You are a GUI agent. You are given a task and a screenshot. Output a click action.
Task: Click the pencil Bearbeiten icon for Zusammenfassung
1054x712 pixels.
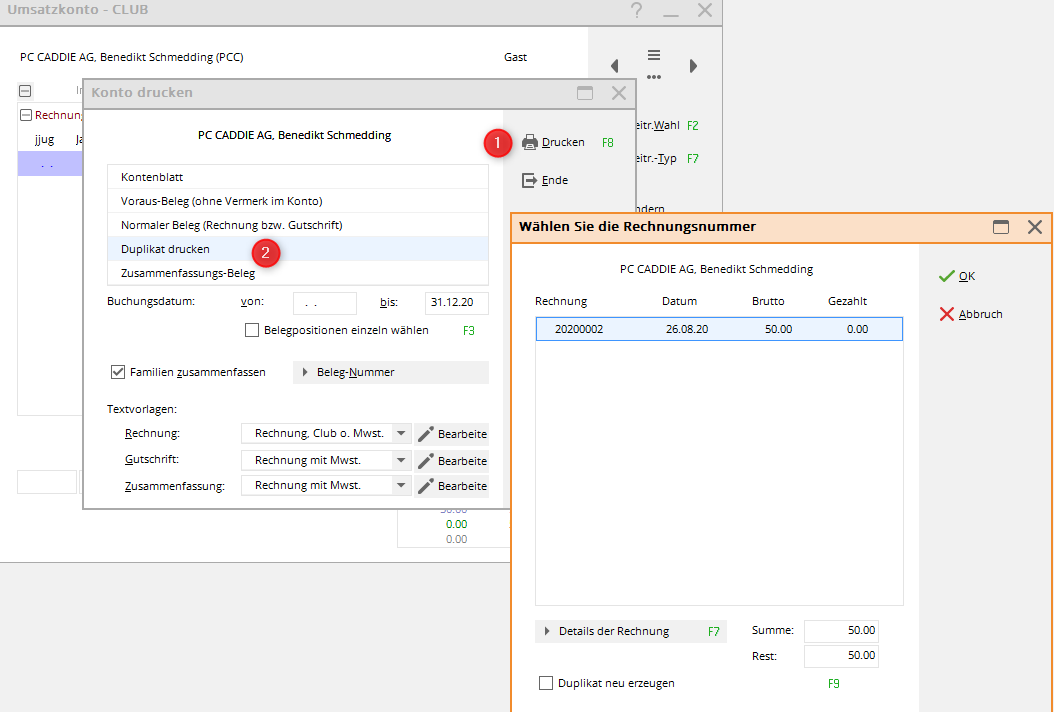pos(427,486)
